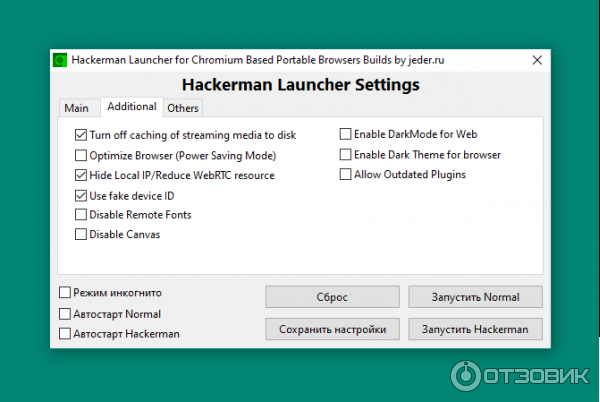Click Сохранить настройки button
600x402 pixels.
tap(332, 329)
